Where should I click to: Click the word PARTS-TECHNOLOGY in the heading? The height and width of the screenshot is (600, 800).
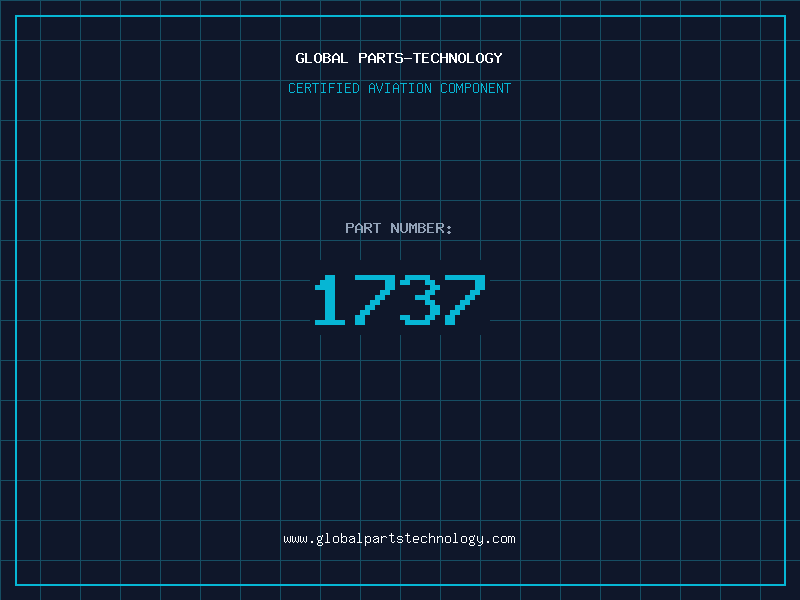[x=431, y=58]
